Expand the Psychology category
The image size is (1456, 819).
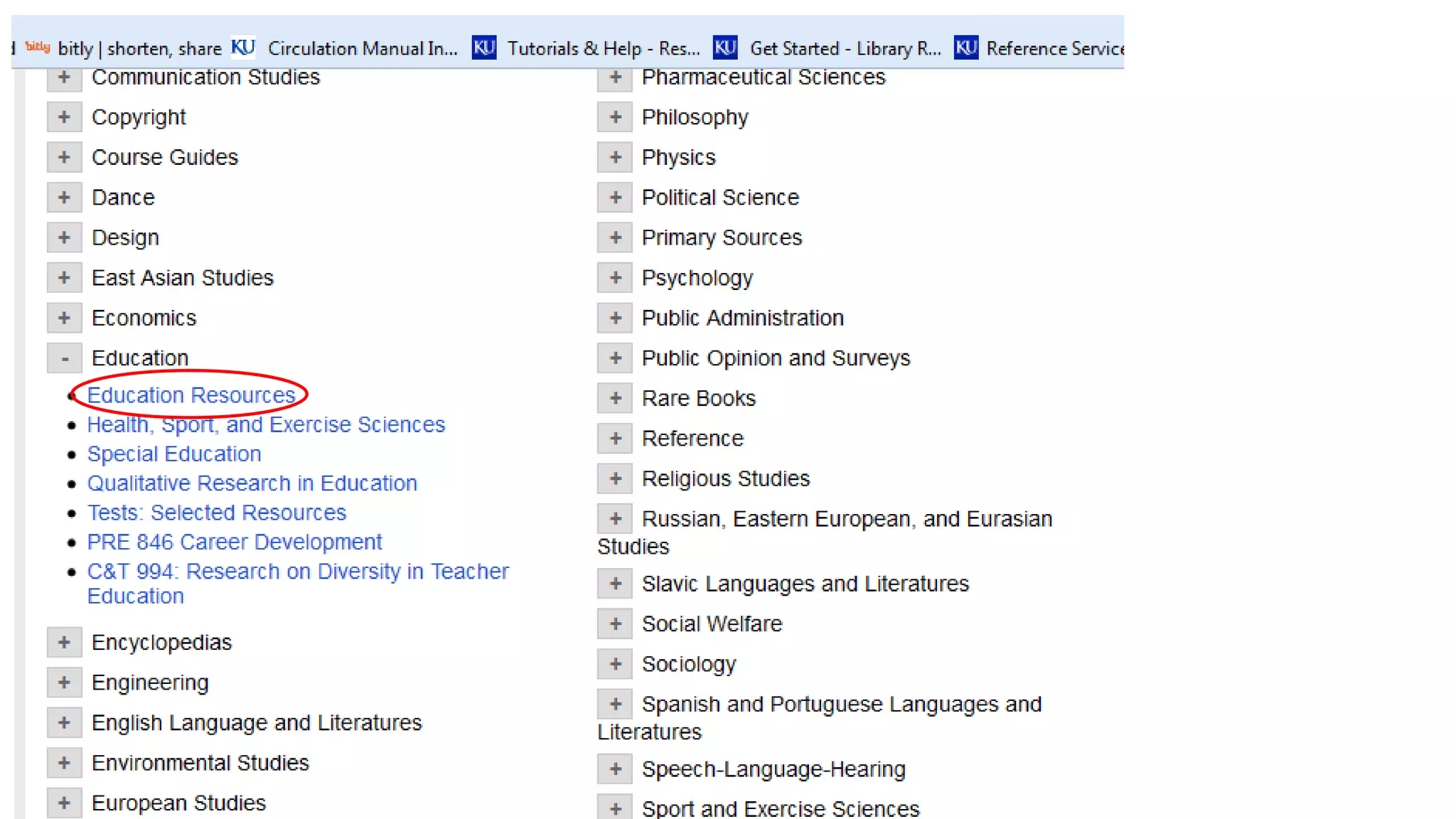point(615,278)
